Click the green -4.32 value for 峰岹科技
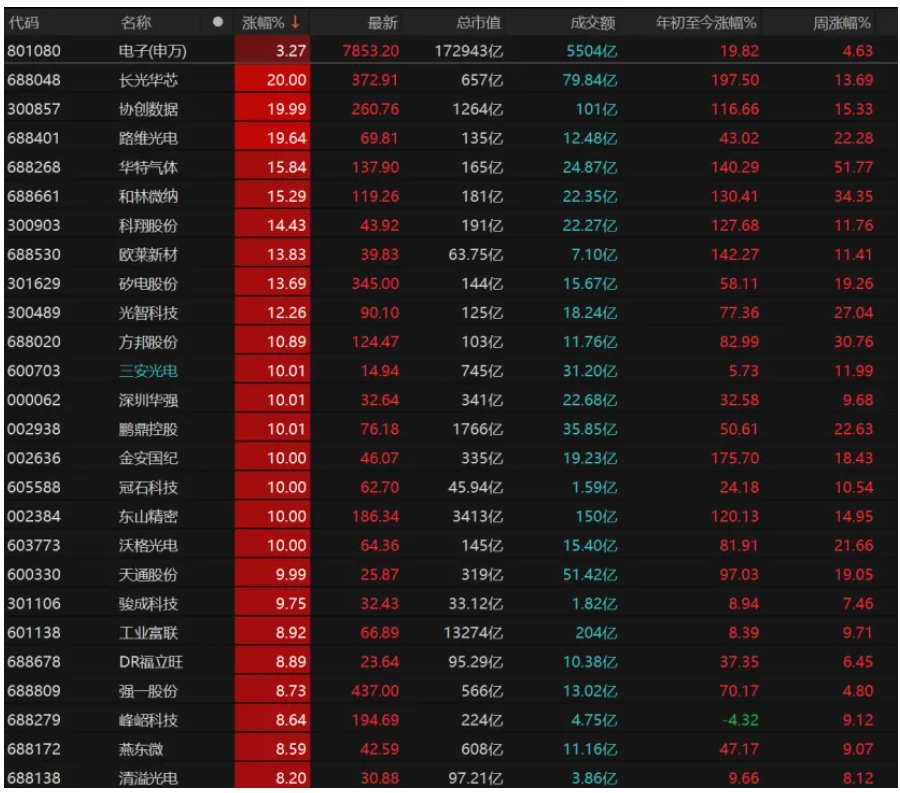The height and width of the screenshot is (793, 900). [739, 720]
